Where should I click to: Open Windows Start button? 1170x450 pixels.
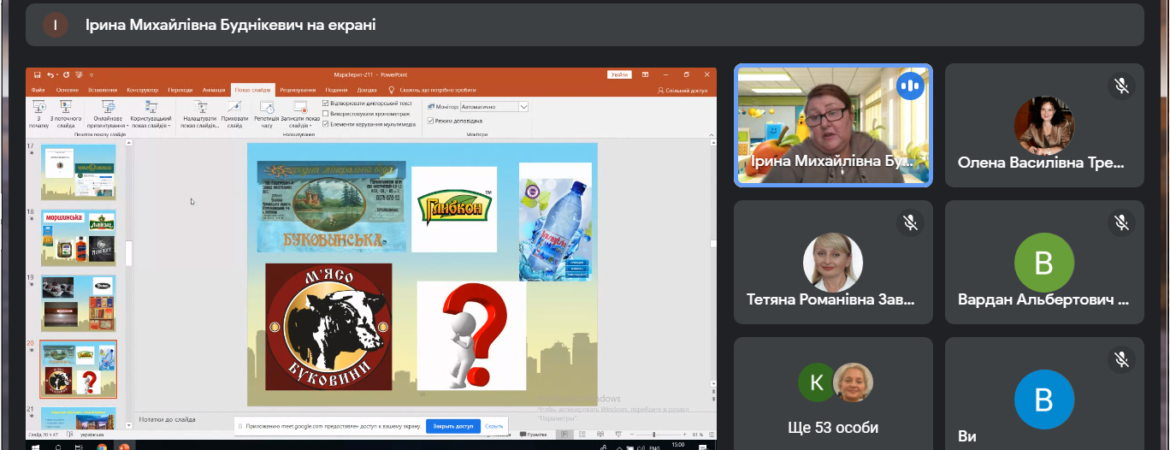(x=34, y=446)
